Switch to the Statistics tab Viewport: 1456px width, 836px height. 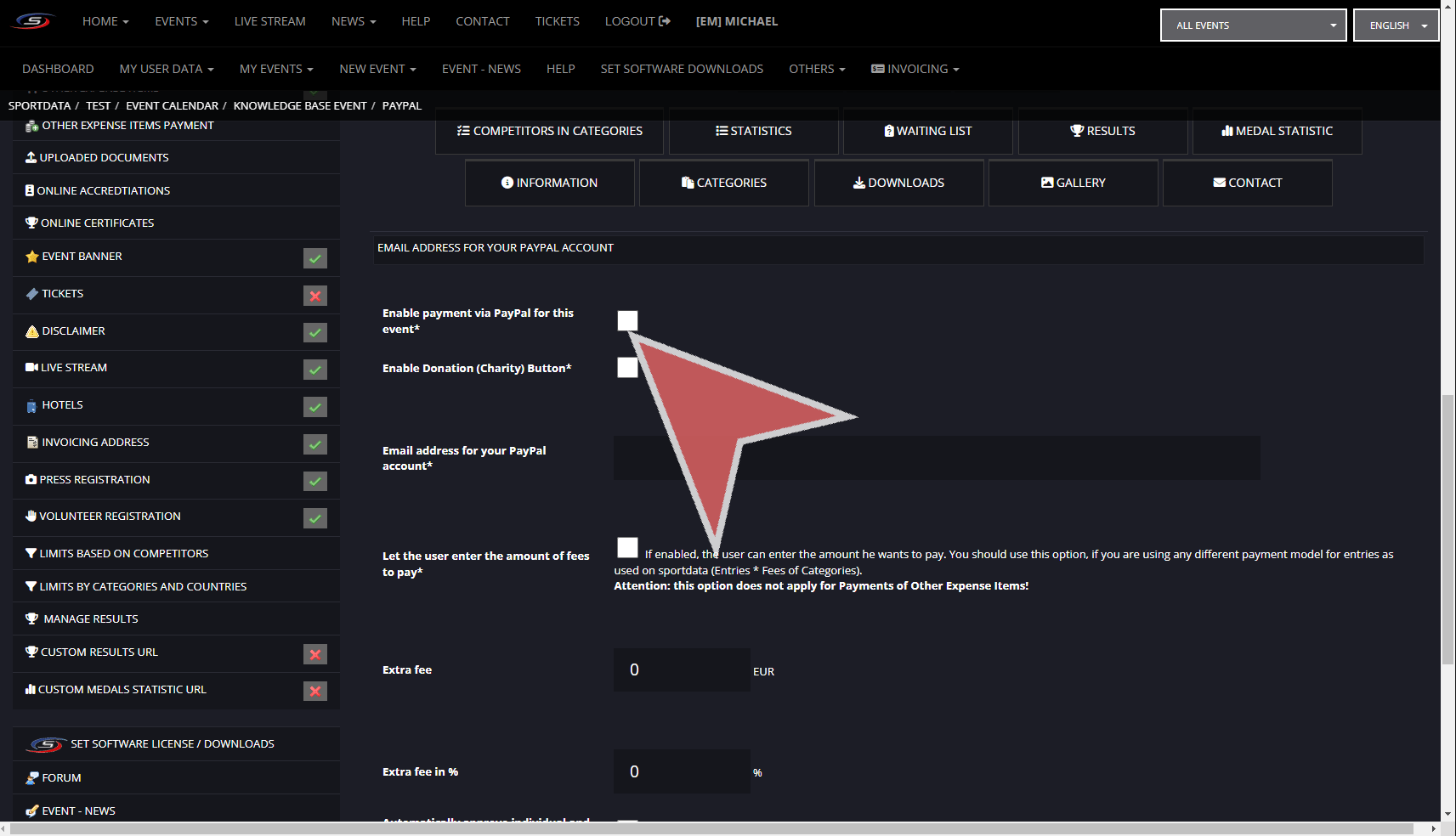coord(753,131)
